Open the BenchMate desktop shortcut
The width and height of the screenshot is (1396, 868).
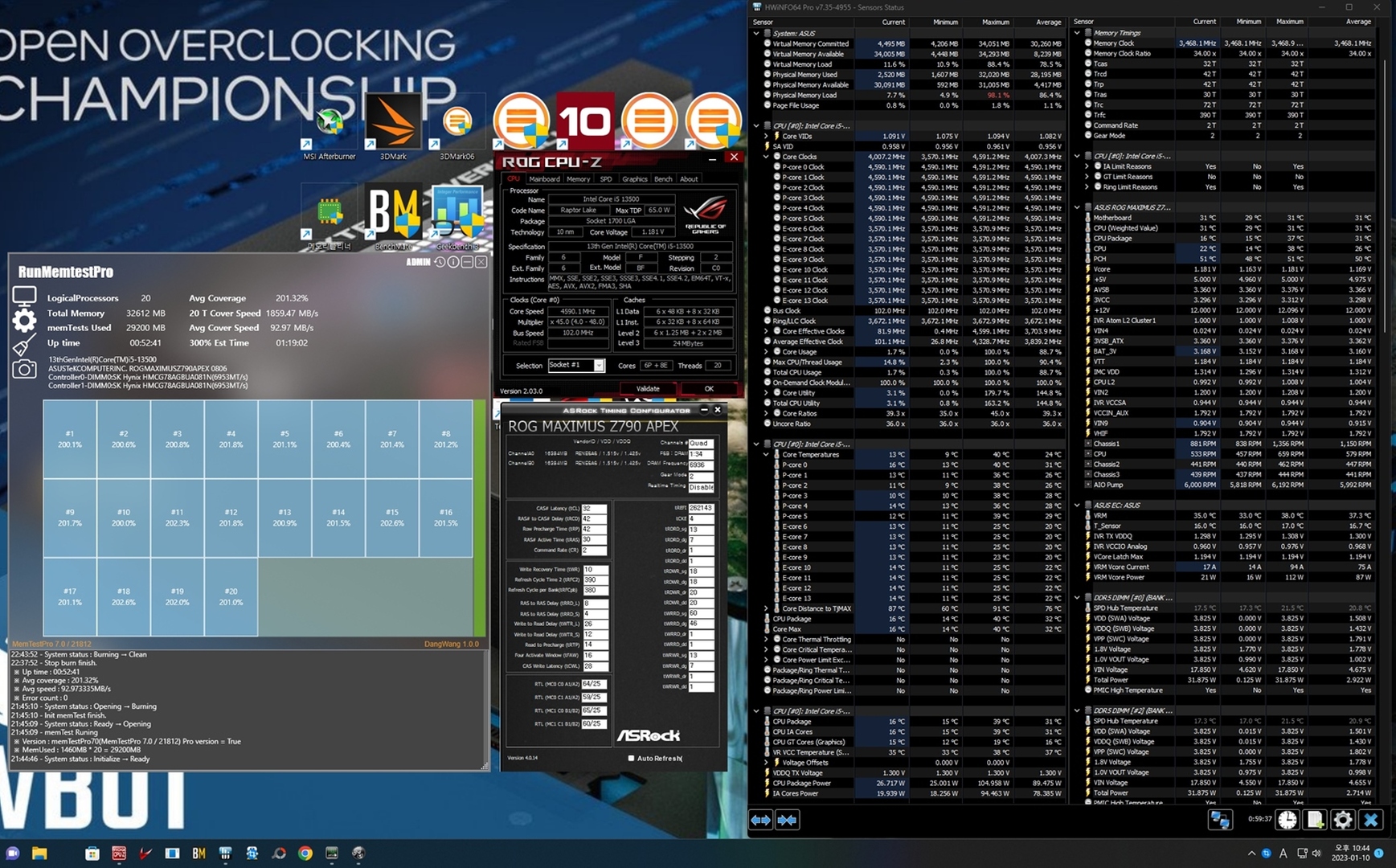point(393,217)
